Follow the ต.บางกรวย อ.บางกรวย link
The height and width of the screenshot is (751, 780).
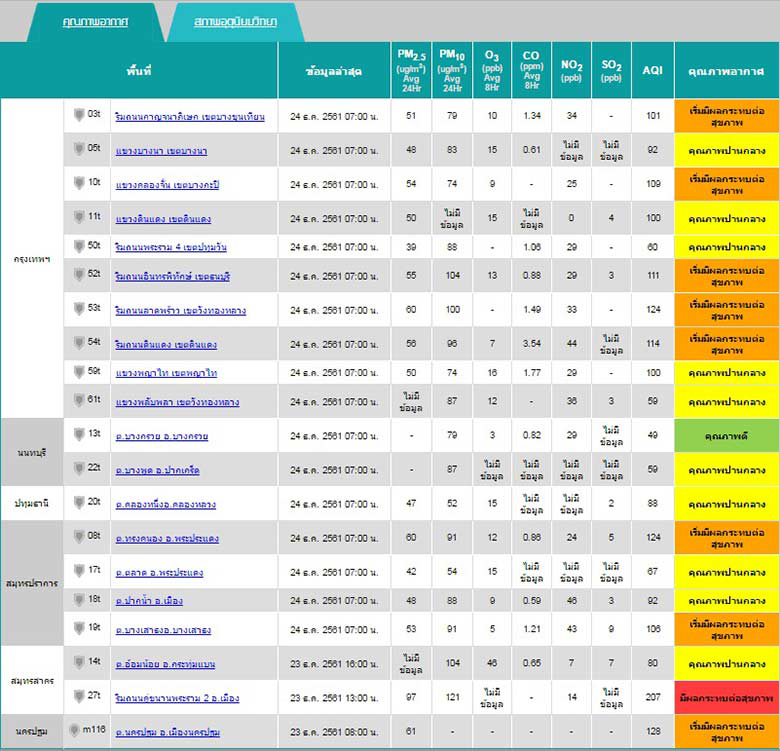click(x=161, y=437)
